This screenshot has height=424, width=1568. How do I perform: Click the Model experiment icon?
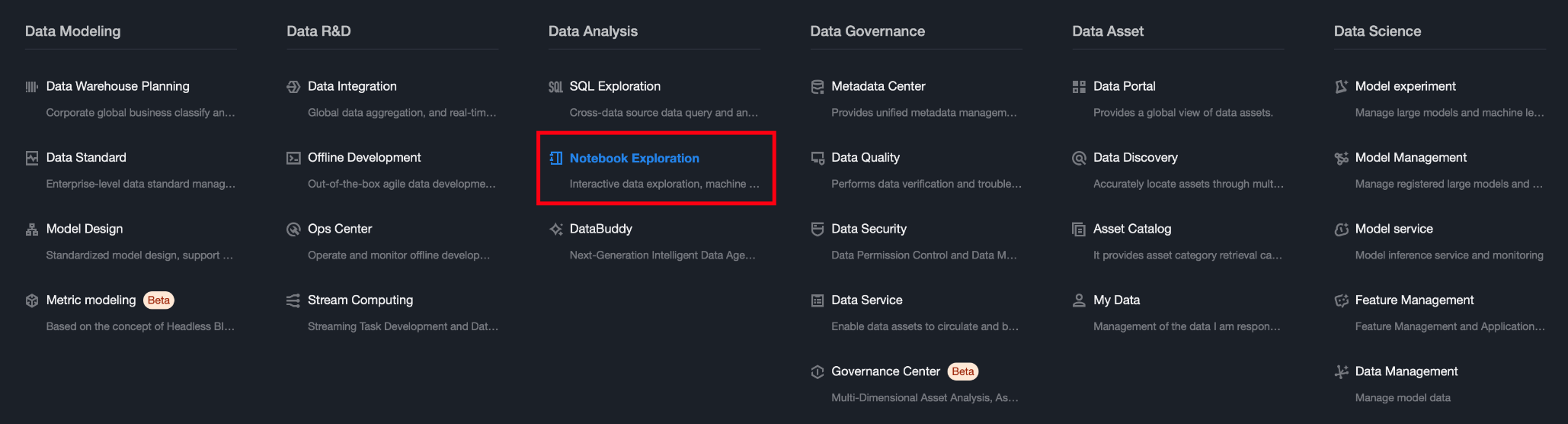coord(1341,87)
